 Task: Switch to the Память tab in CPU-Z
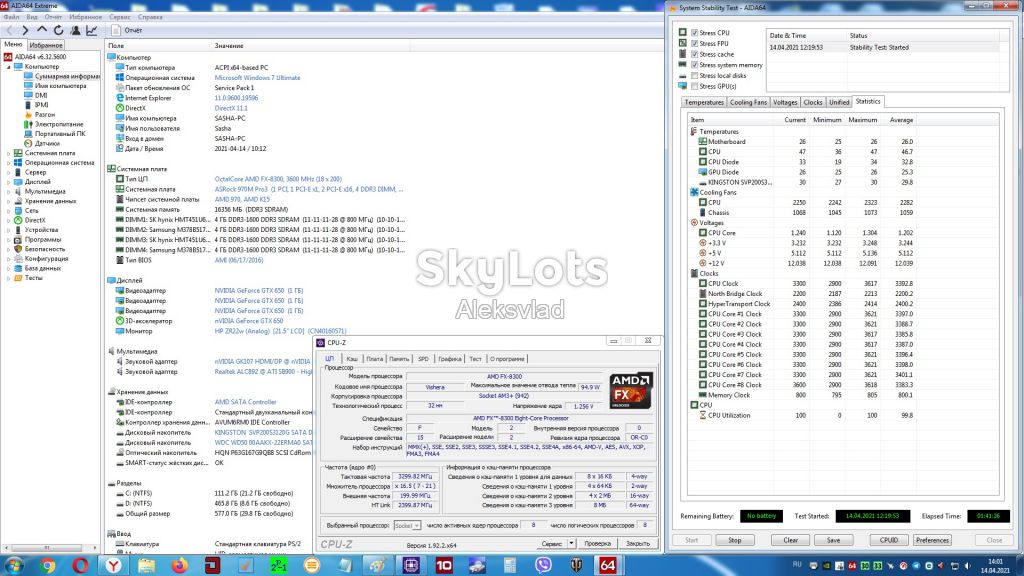[399, 359]
